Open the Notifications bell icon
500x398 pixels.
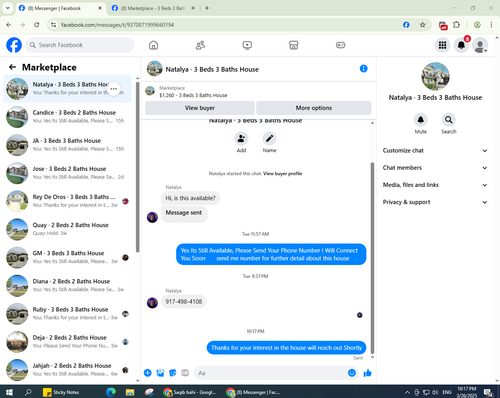(461, 45)
